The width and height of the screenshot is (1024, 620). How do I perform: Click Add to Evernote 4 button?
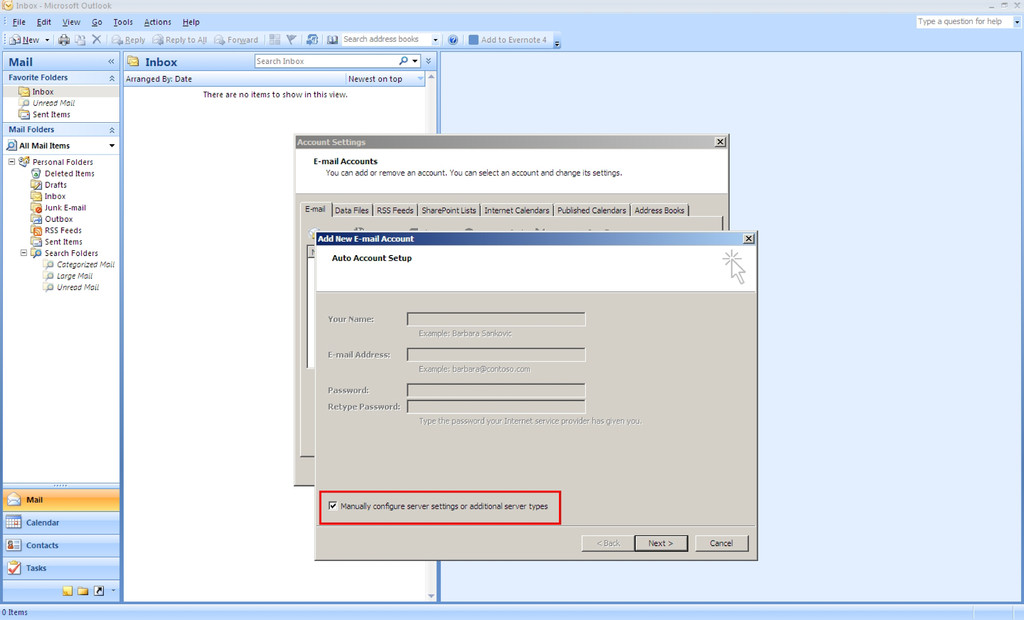507,40
